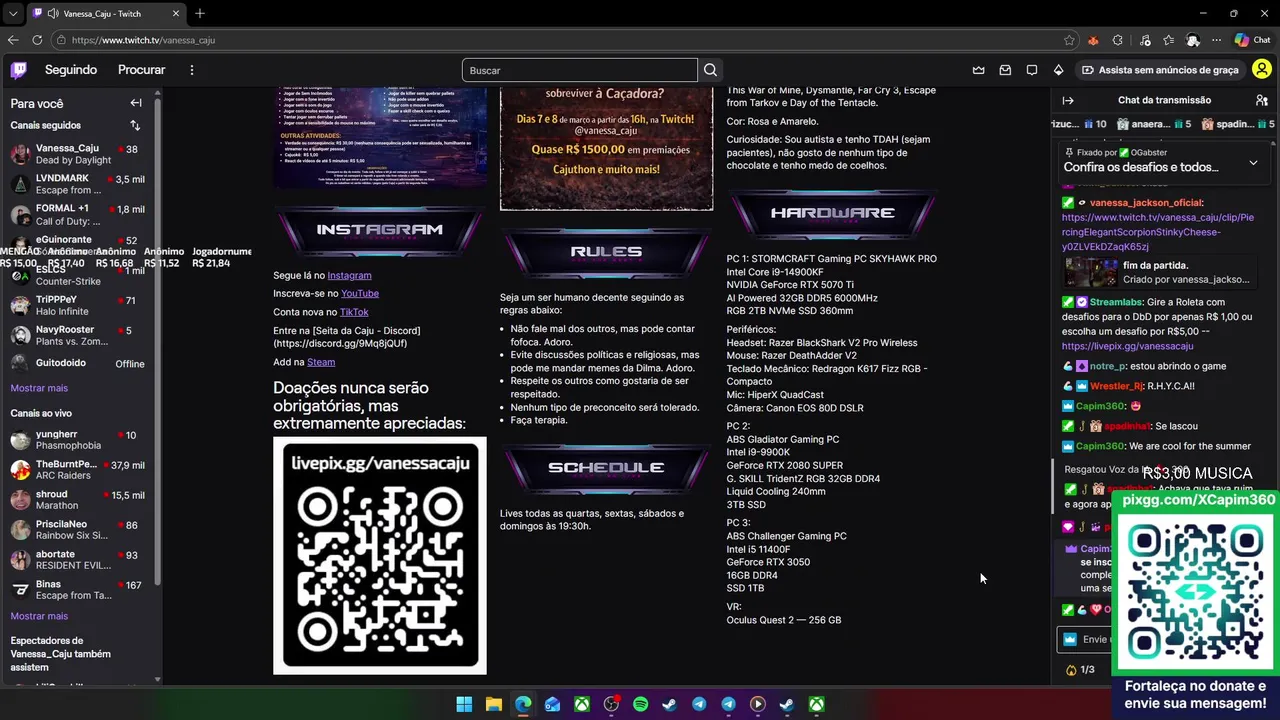The image size is (1280, 720).
Task: Open chat community users icon
Action: click(1261, 100)
